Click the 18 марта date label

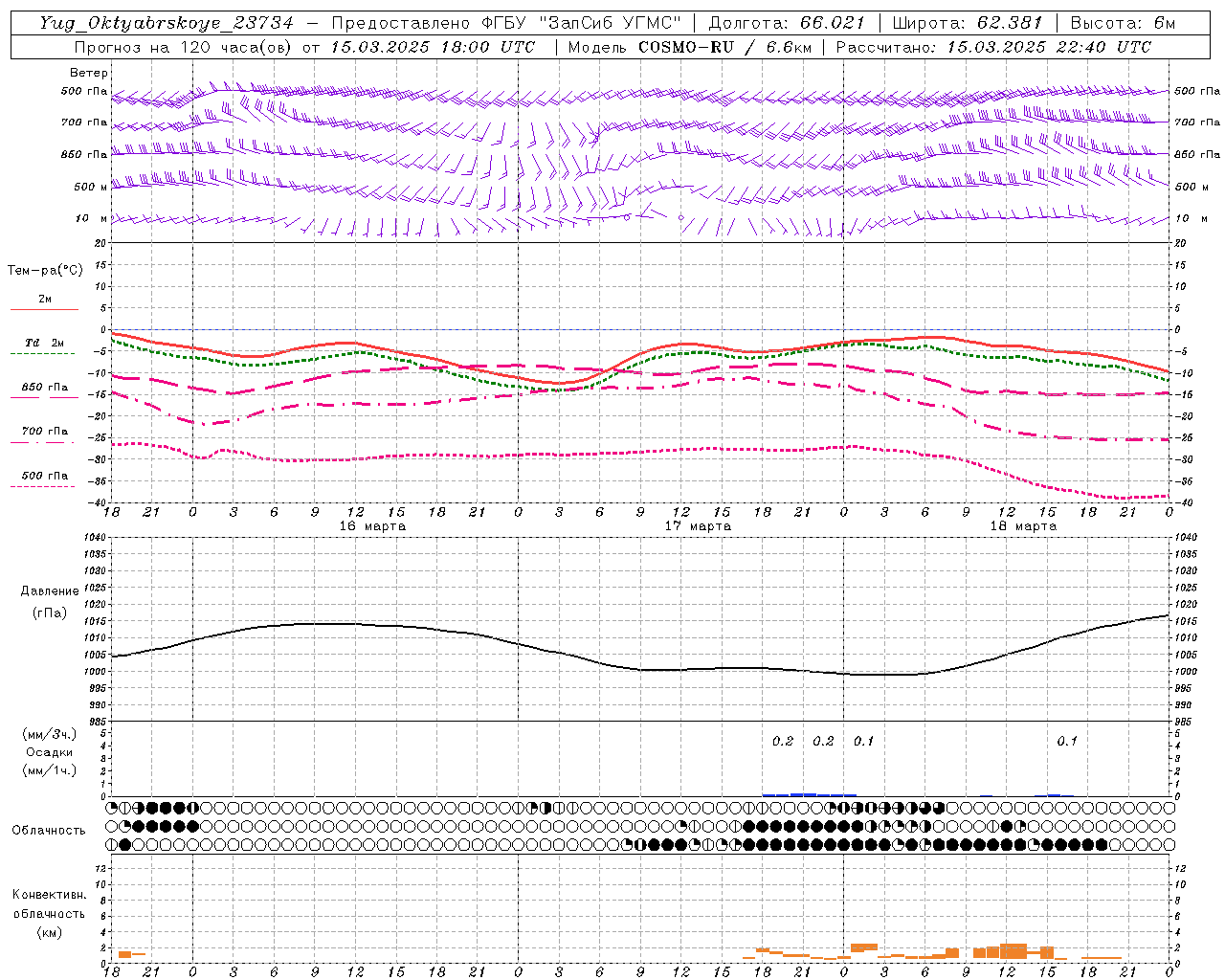pos(1023,525)
